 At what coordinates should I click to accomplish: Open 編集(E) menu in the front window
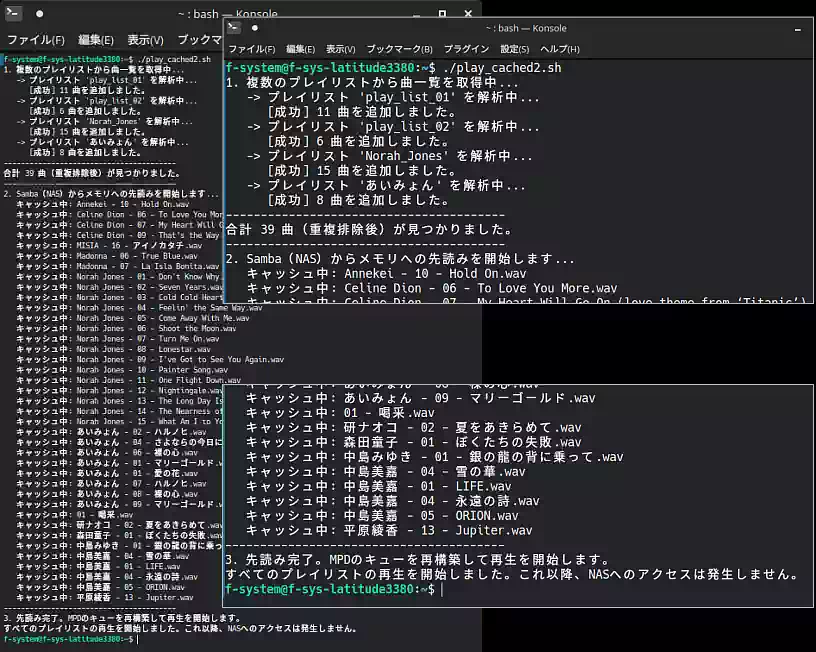coord(300,49)
